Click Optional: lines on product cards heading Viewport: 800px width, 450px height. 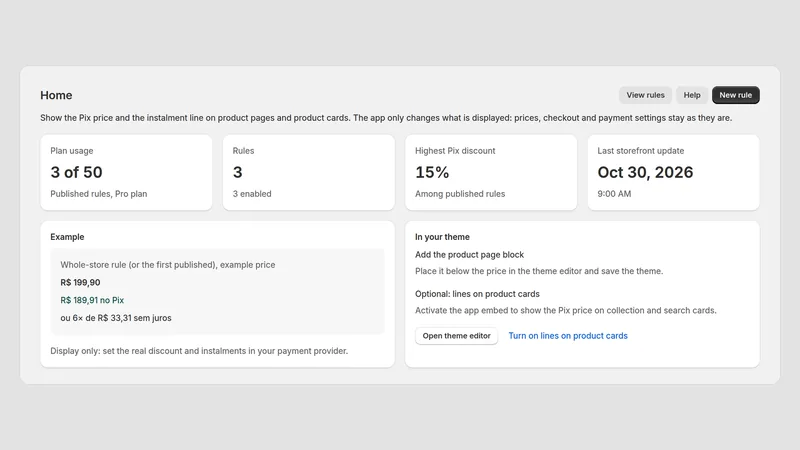tap(477, 294)
